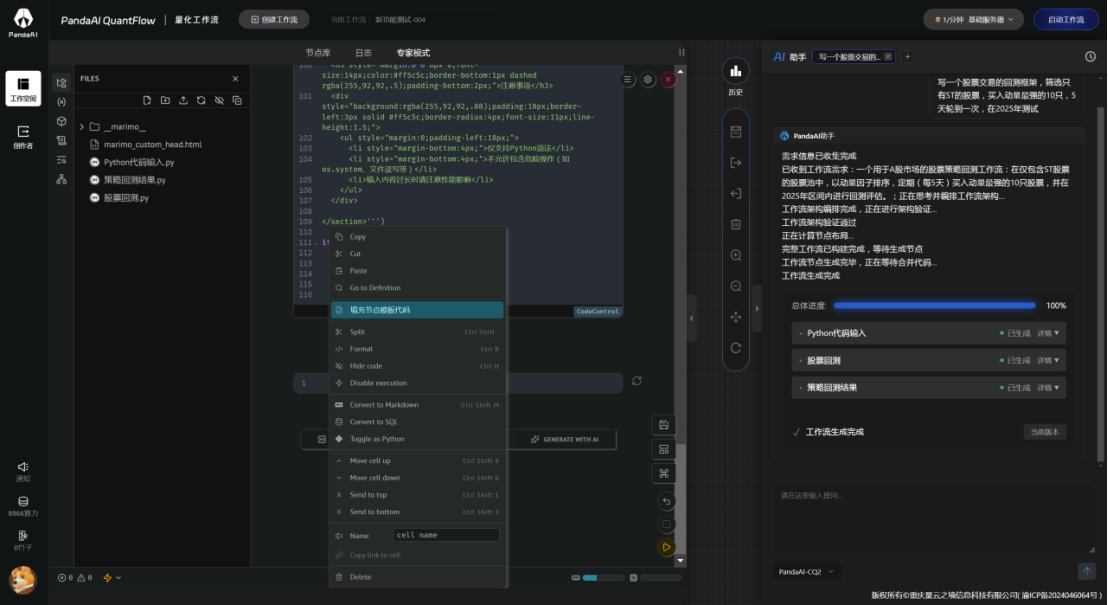Open the 创作者 sidebar icon
Screen dimensions: 1108x605
pyautogui.click(x=23, y=136)
